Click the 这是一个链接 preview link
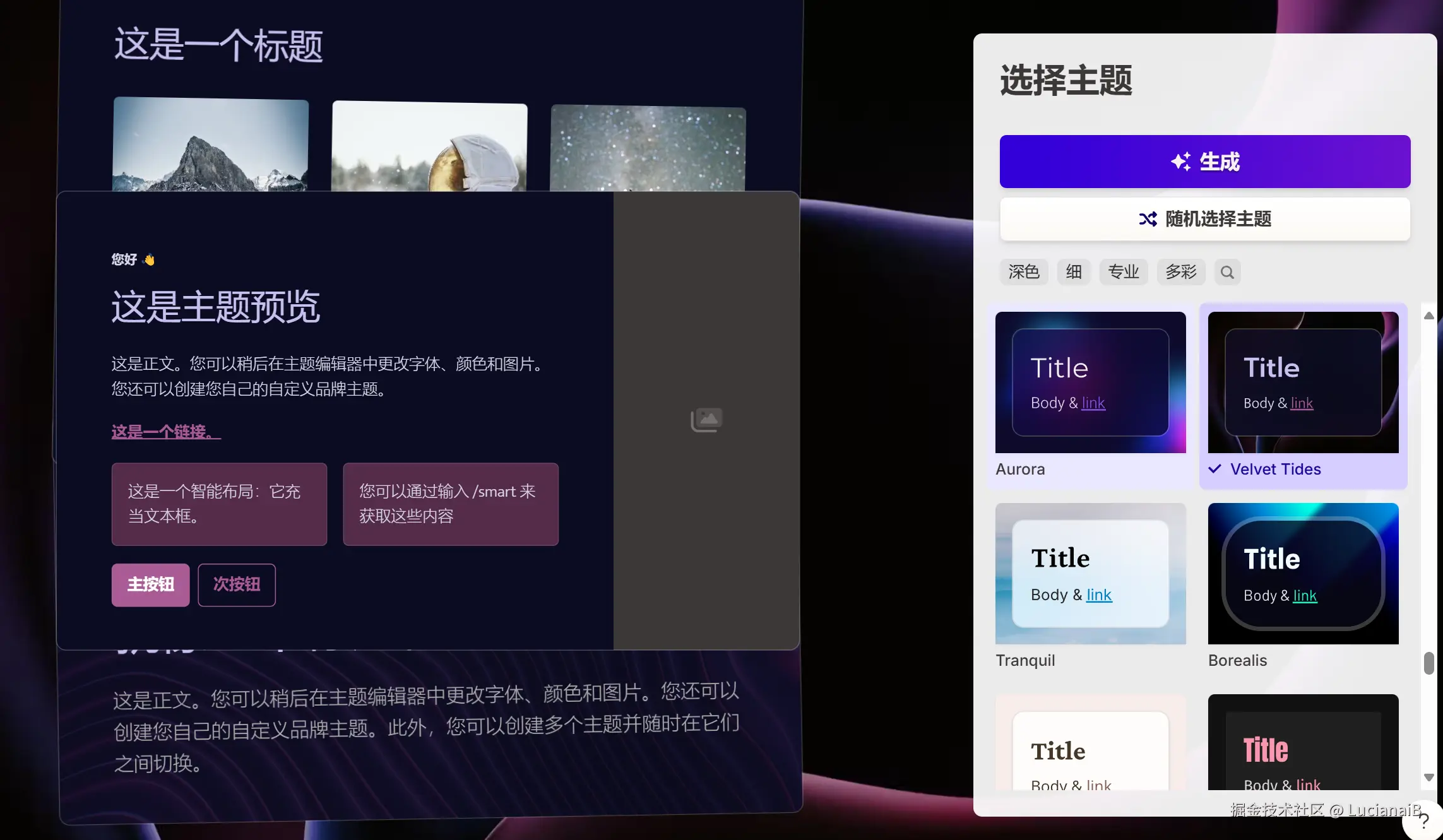The width and height of the screenshot is (1443, 840). [x=166, y=432]
